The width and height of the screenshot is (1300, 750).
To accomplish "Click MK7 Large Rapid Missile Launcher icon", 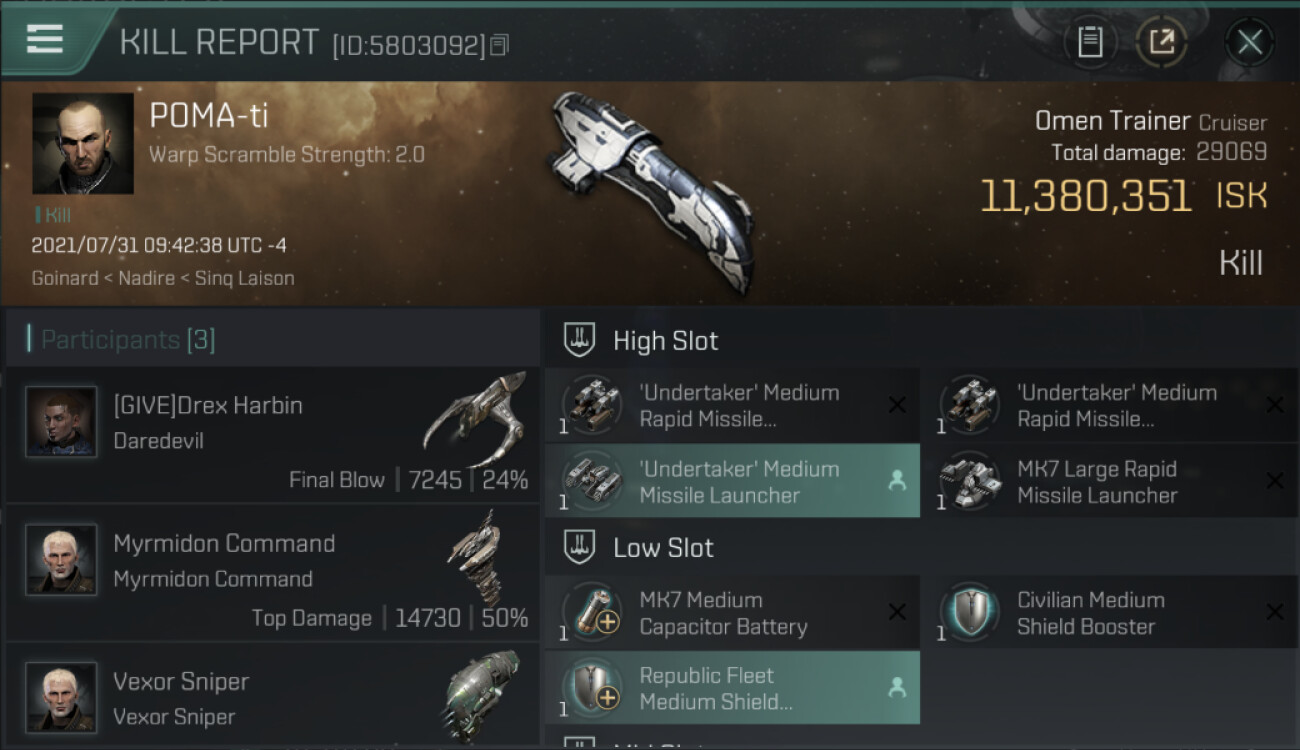I will (x=967, y=482).
